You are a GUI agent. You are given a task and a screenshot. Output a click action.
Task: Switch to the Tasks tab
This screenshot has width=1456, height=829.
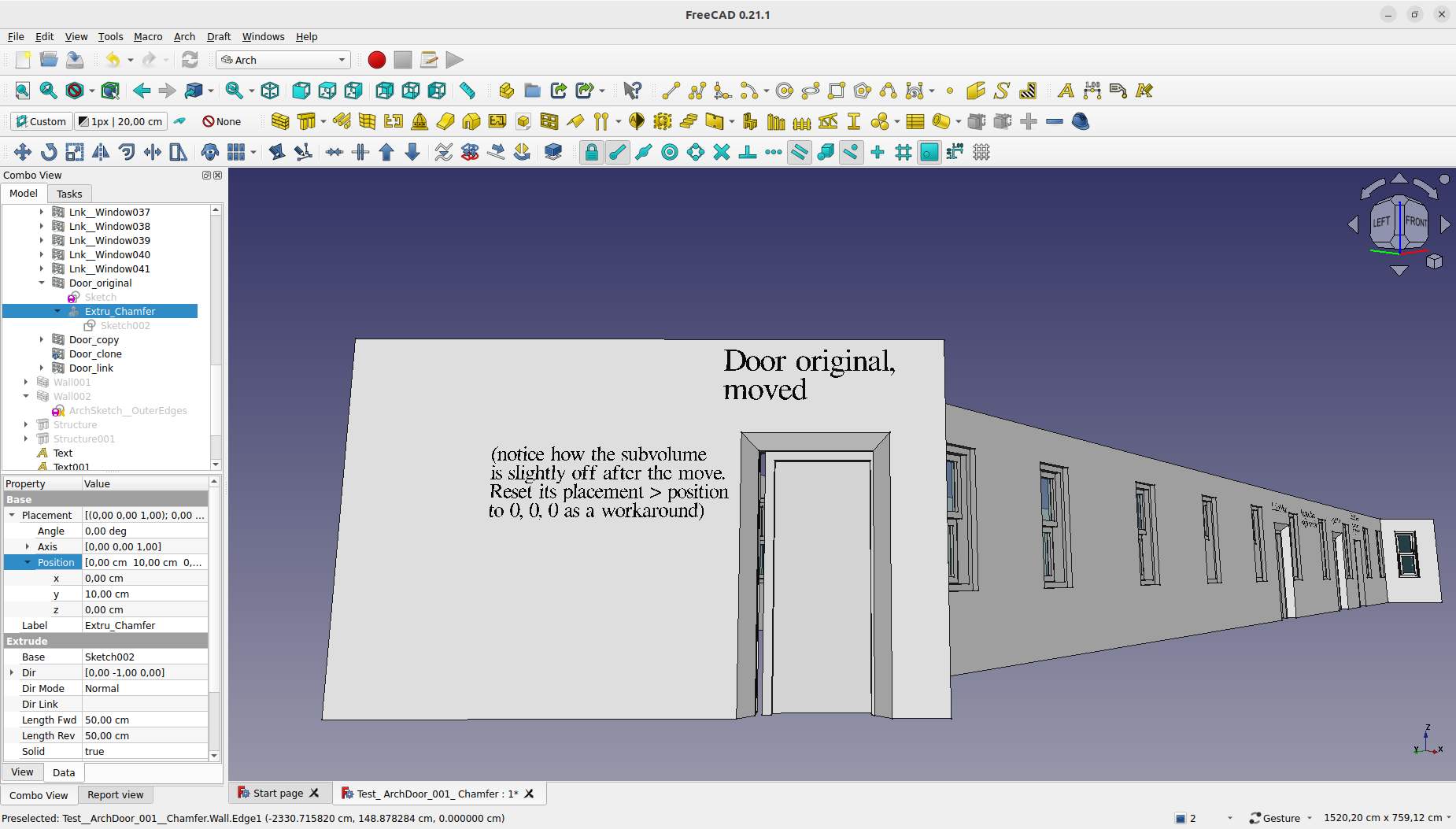pos(69,194)
